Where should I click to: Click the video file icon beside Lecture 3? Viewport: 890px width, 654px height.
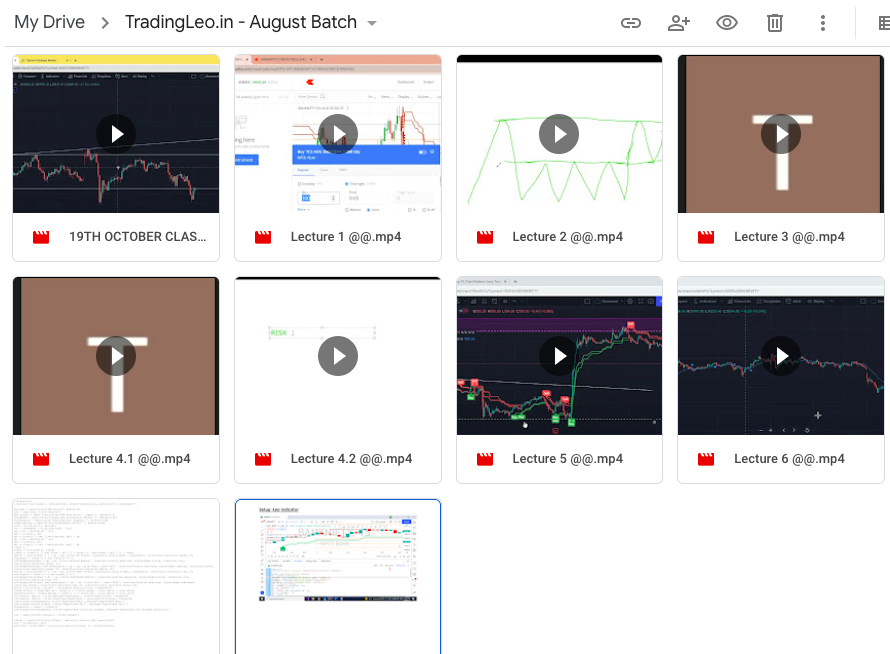(x=706, y=237)
